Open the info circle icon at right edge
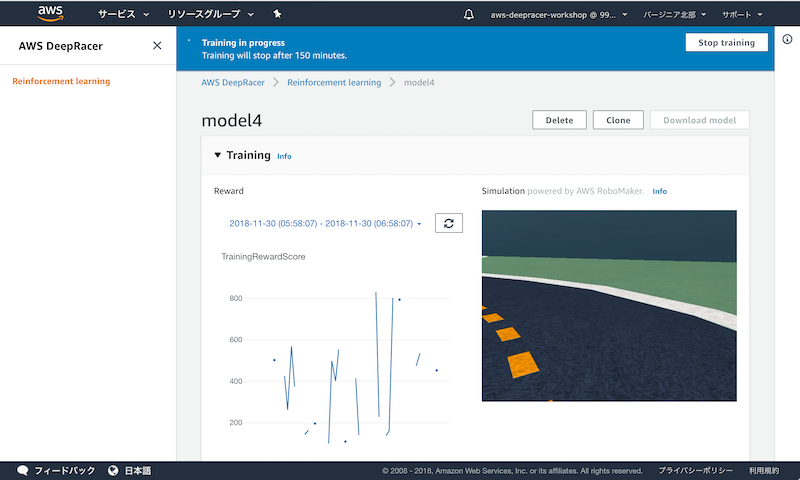Screen dimensions: 800x480 [787, 39]
